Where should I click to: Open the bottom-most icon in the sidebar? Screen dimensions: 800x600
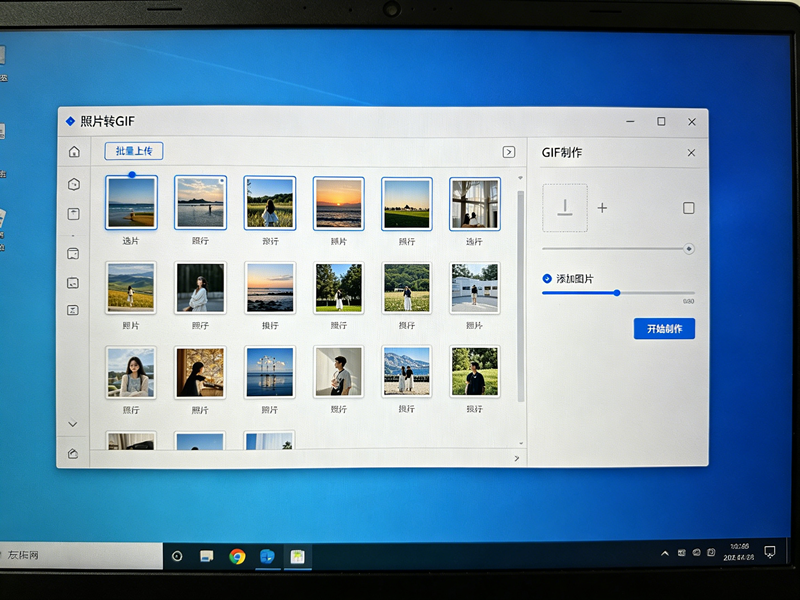tap(73, 453)
